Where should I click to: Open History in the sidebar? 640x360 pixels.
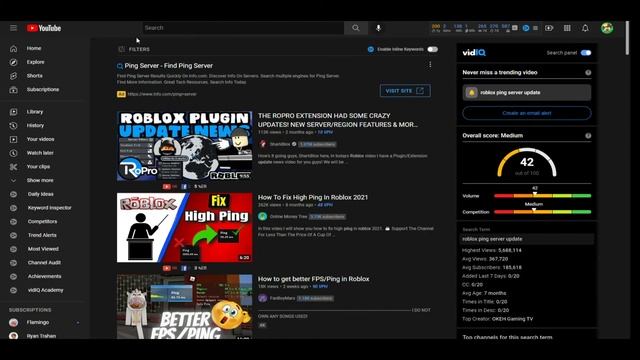click(x=35, y=125)
